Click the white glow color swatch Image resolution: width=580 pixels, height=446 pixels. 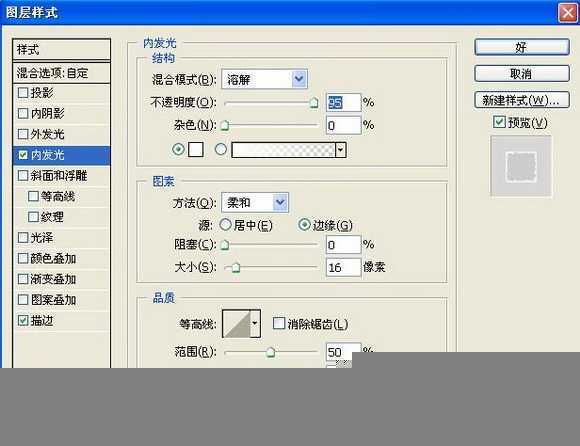click(x=196, y=149)
